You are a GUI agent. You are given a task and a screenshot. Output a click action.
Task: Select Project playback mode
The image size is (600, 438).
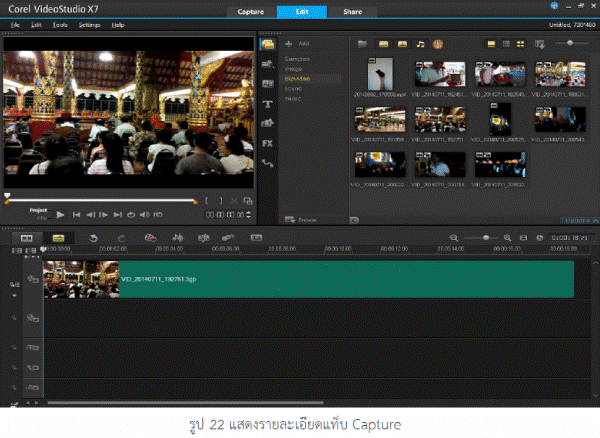[38, 210]
